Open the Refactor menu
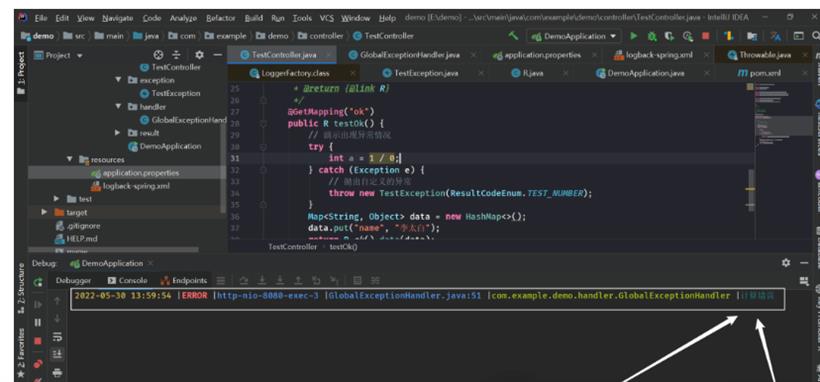This screenshot has height=382, width=820. (221, 18)
